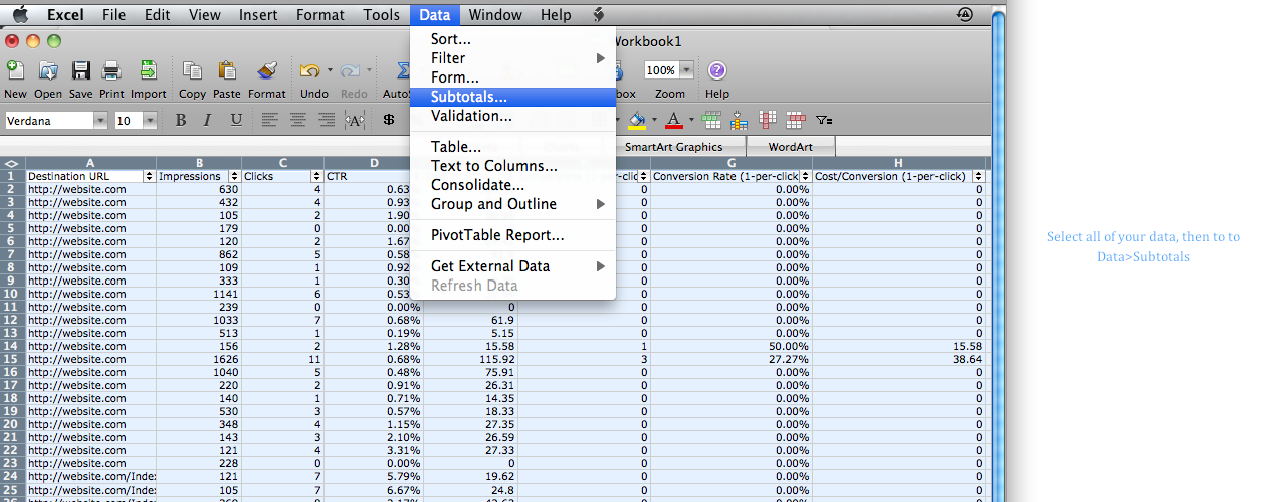The height and width of the screenshot is (502, 1276).
Task: Align text left
Action: (270, 120)
